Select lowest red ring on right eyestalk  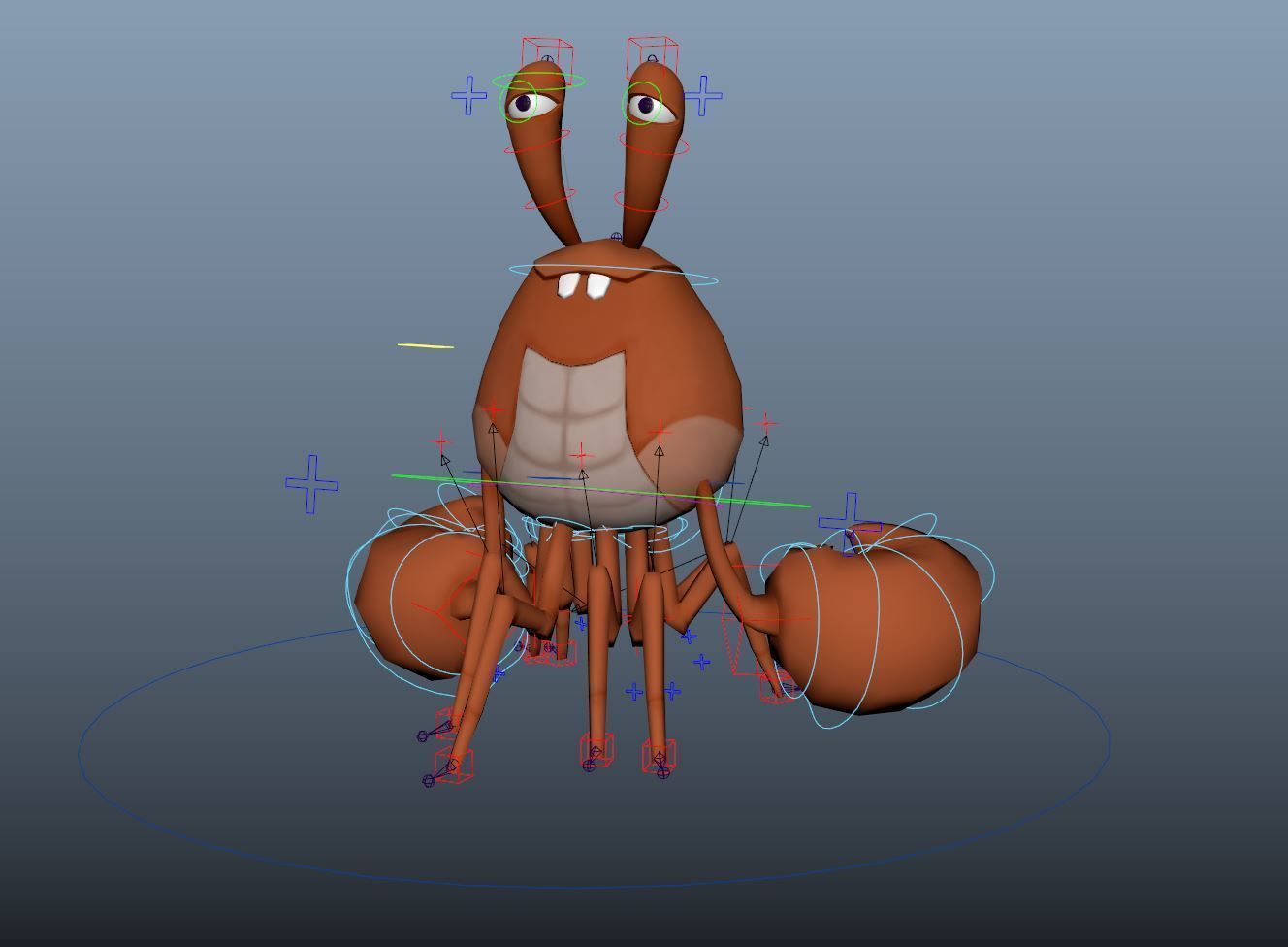(x=641, y=202)
